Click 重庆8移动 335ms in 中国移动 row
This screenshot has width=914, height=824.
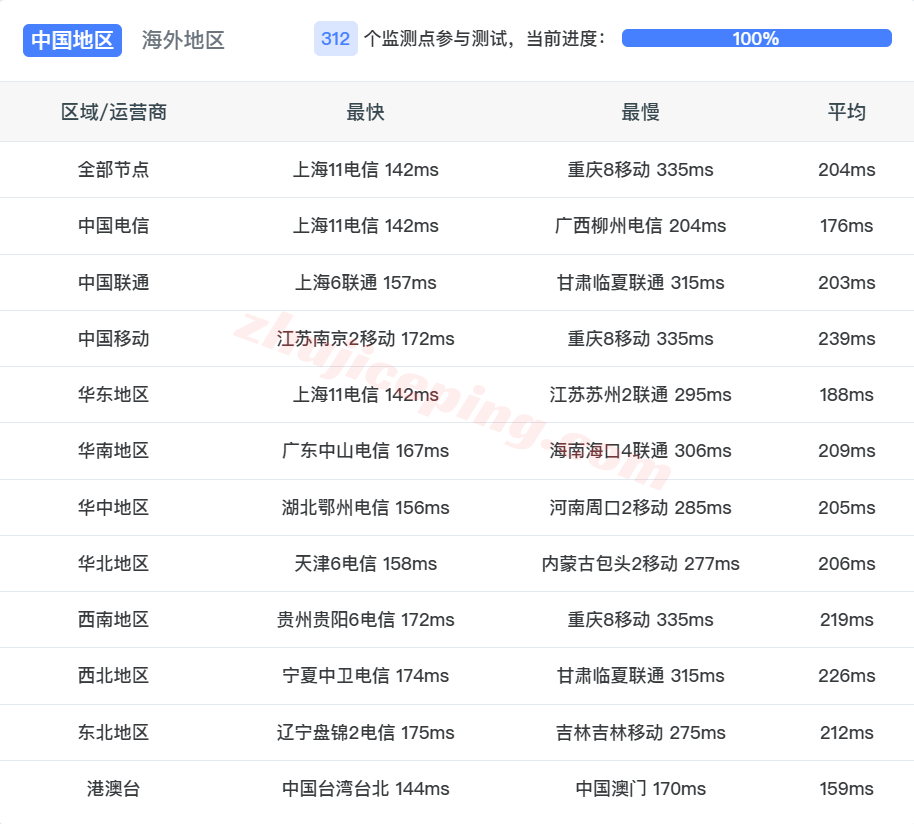point(640,339)
